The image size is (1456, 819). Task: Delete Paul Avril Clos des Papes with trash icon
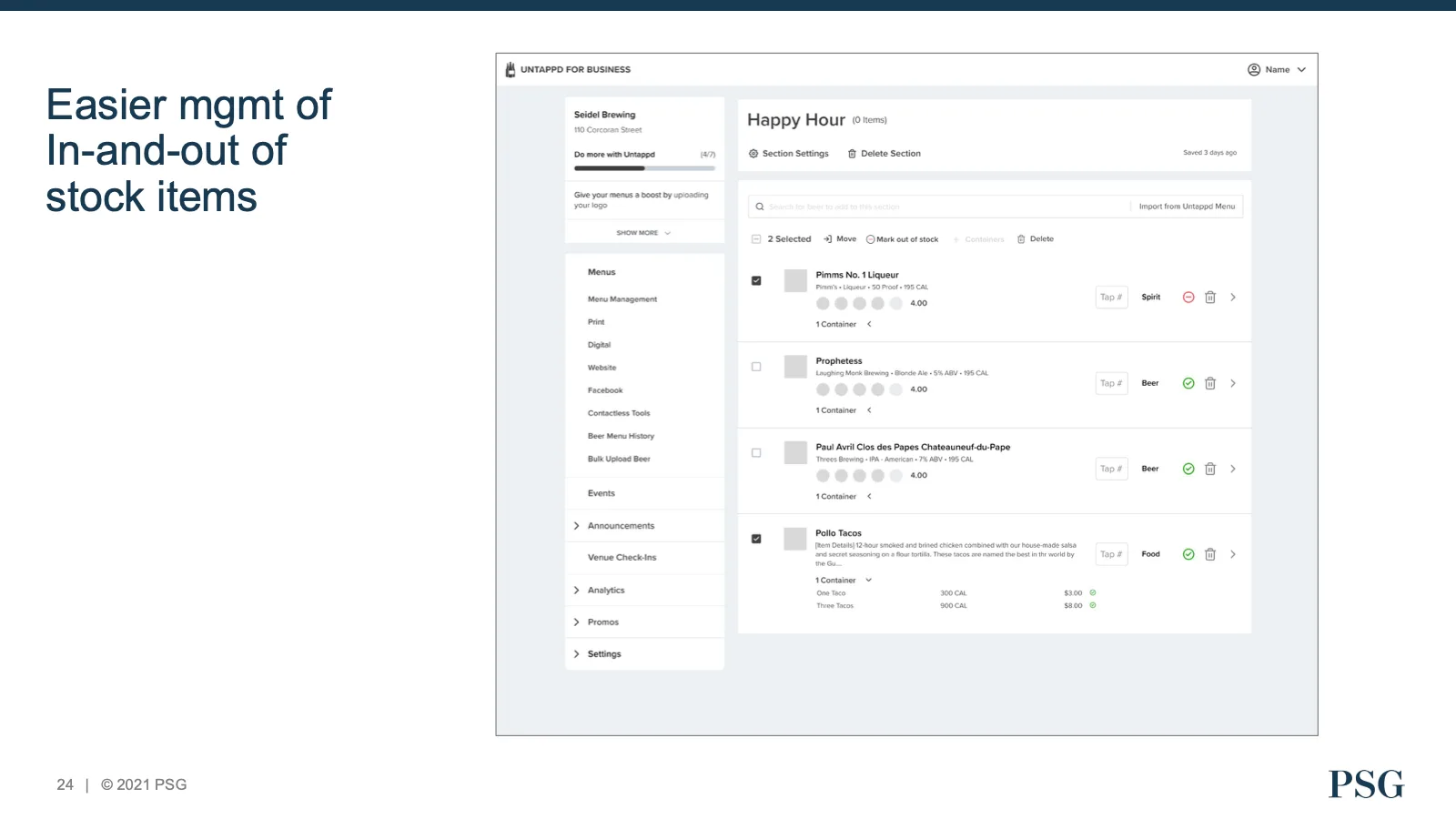[x=1210, y=469]
